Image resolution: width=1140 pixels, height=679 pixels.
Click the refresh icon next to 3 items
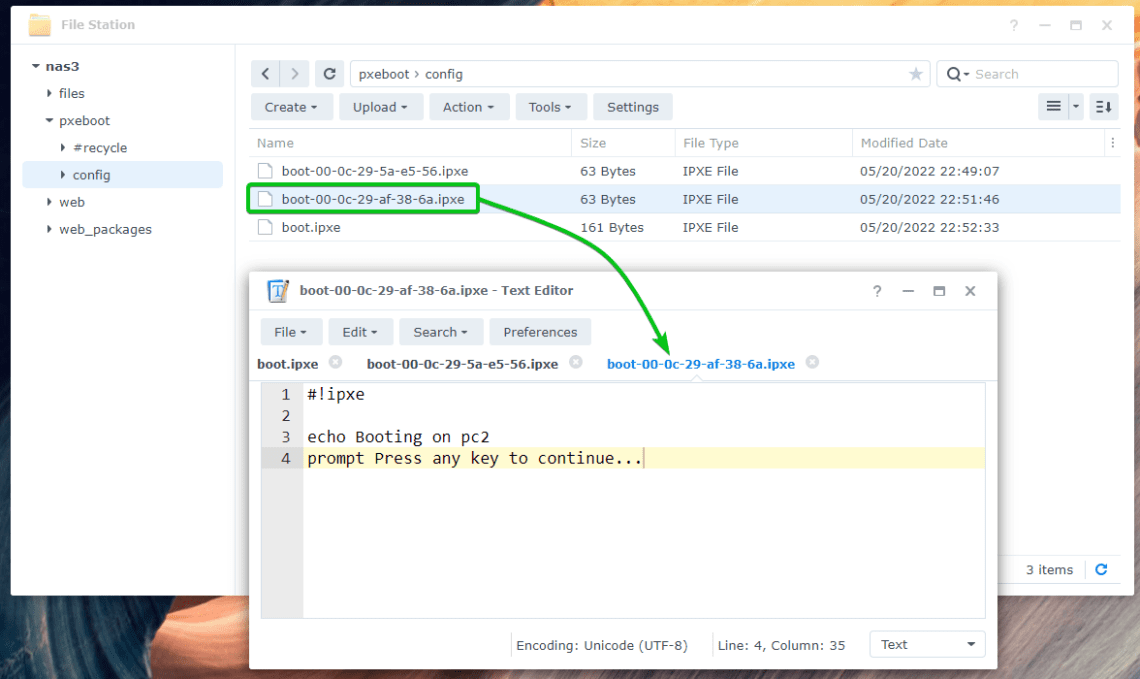click(1101, 569)
